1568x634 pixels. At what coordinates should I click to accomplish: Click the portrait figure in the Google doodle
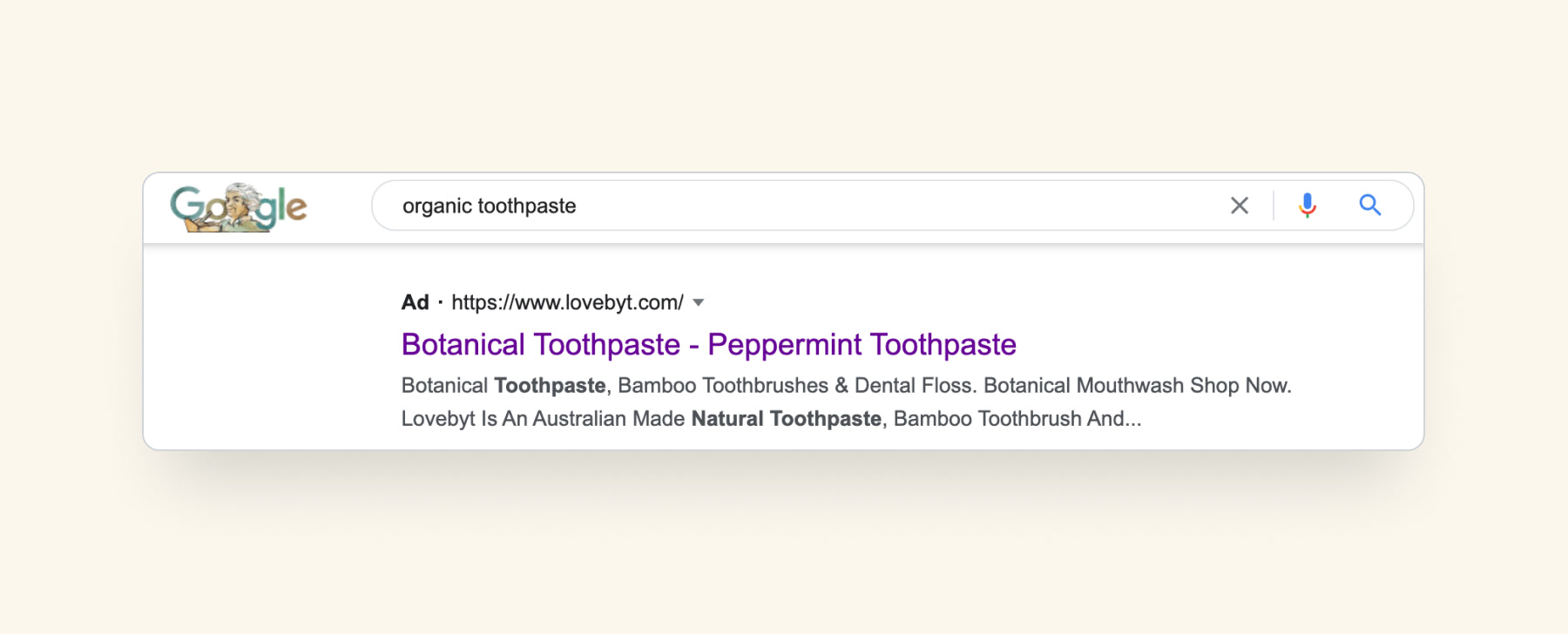(240, 204)
